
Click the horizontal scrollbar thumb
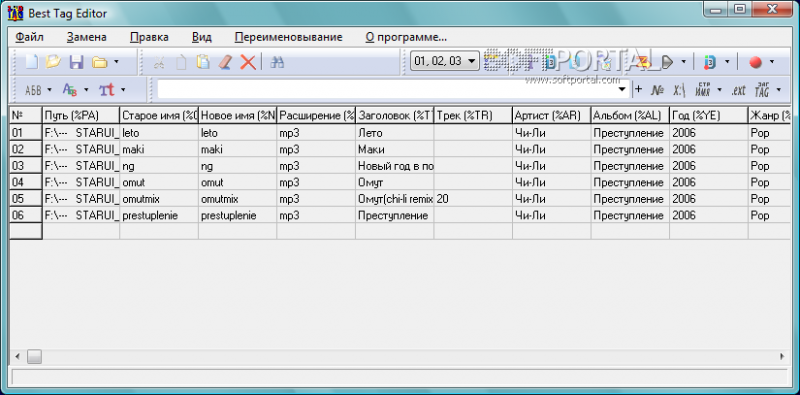(34, 356)
